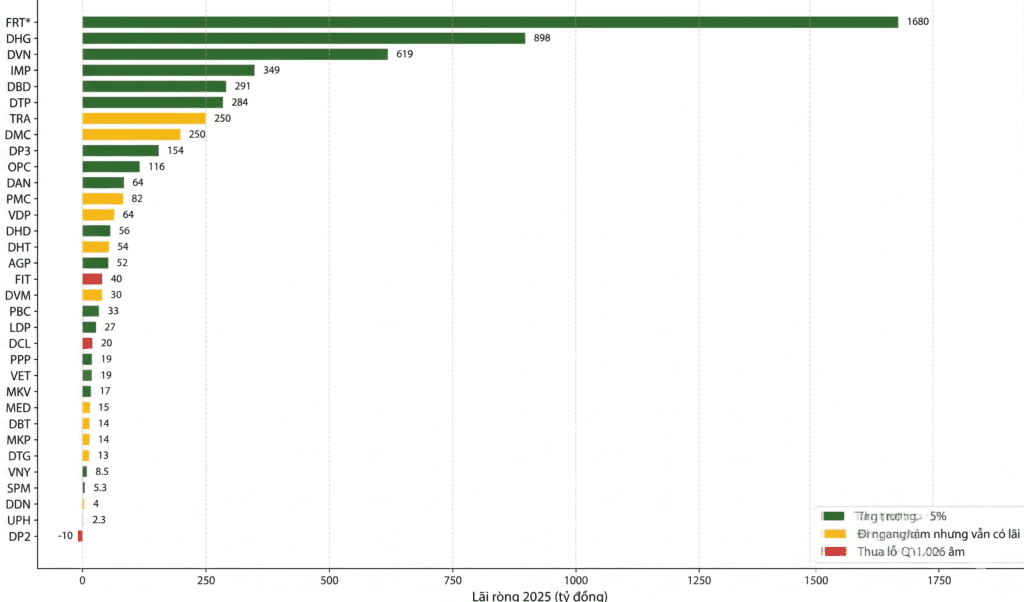Click the 'Lãi ròng 2025 (tỷ đồng)' axis title
1024x602 pixels.
(x=539, y=596)
